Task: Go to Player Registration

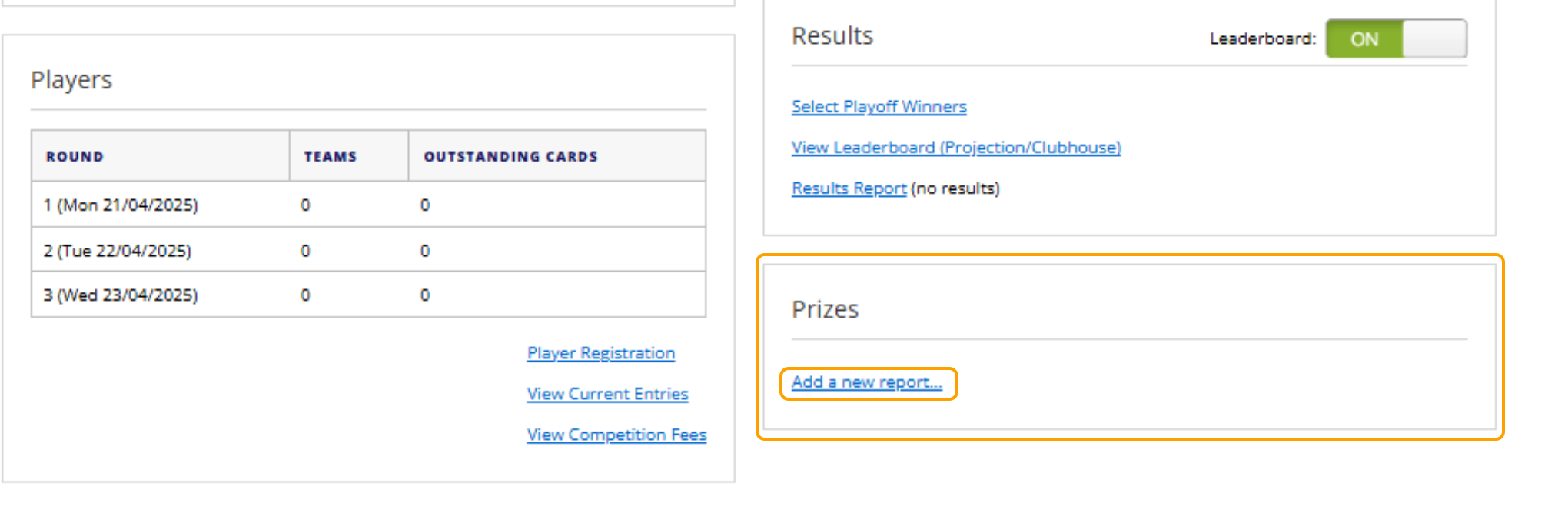Action: [x=600, y=353]
